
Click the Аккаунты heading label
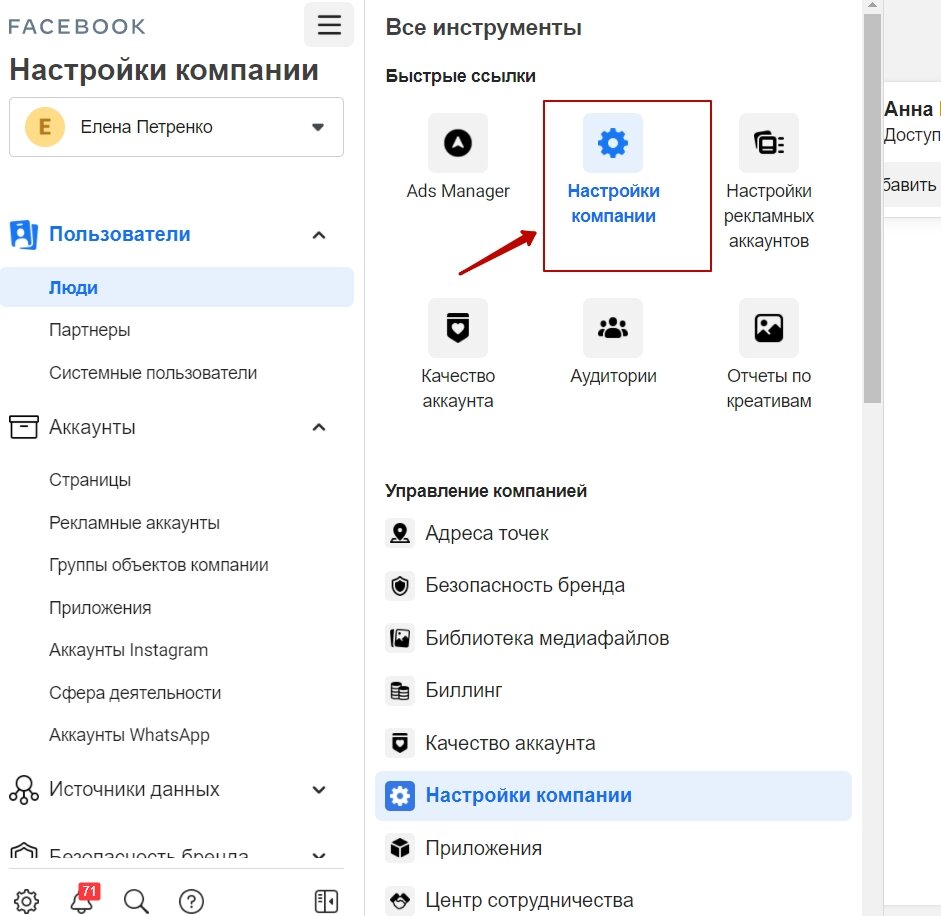[92, 427]
